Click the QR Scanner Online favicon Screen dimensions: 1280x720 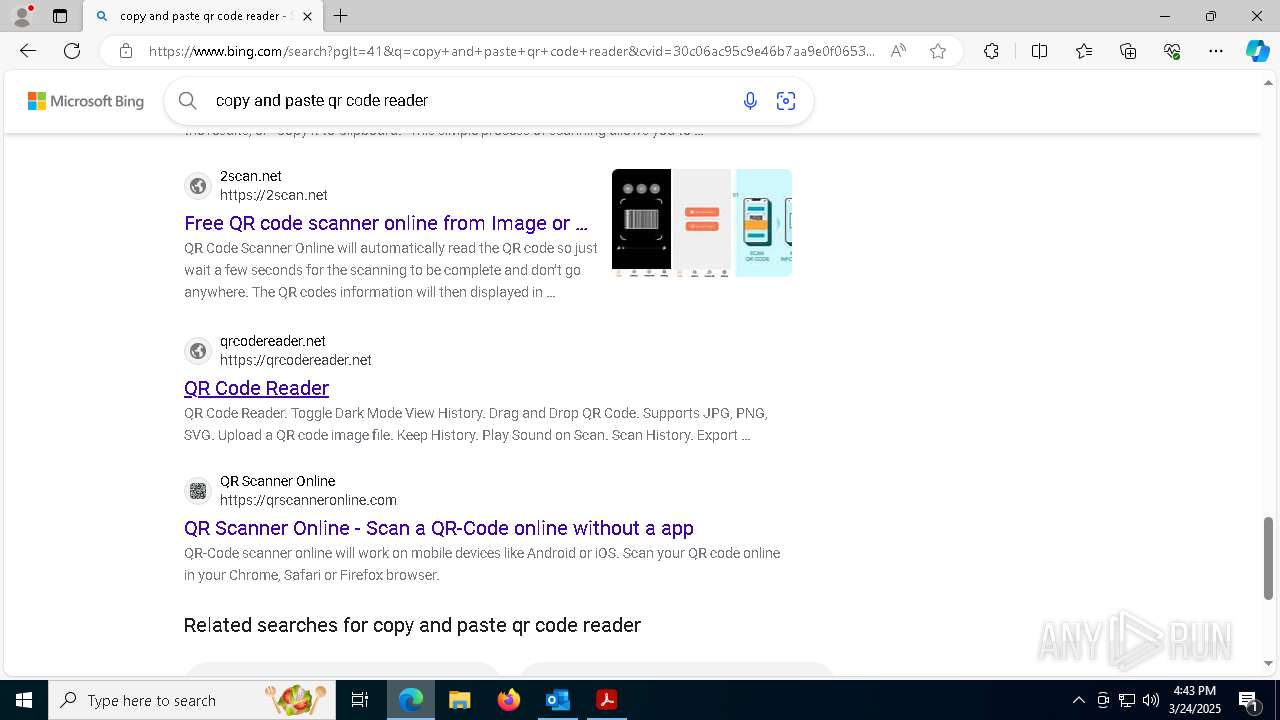click(198, 491)
